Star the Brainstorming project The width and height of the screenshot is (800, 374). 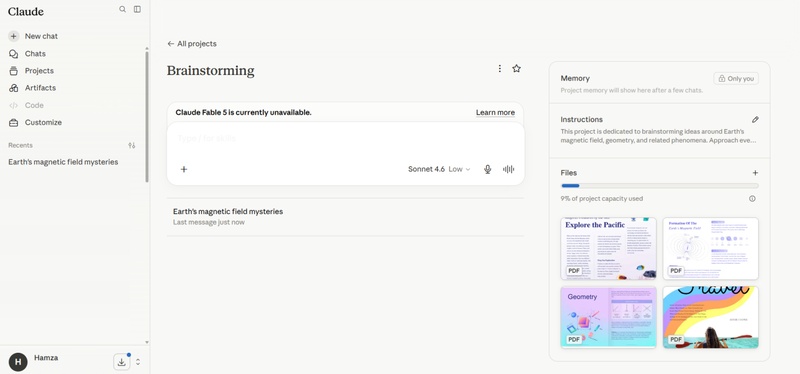coord(516,68)
